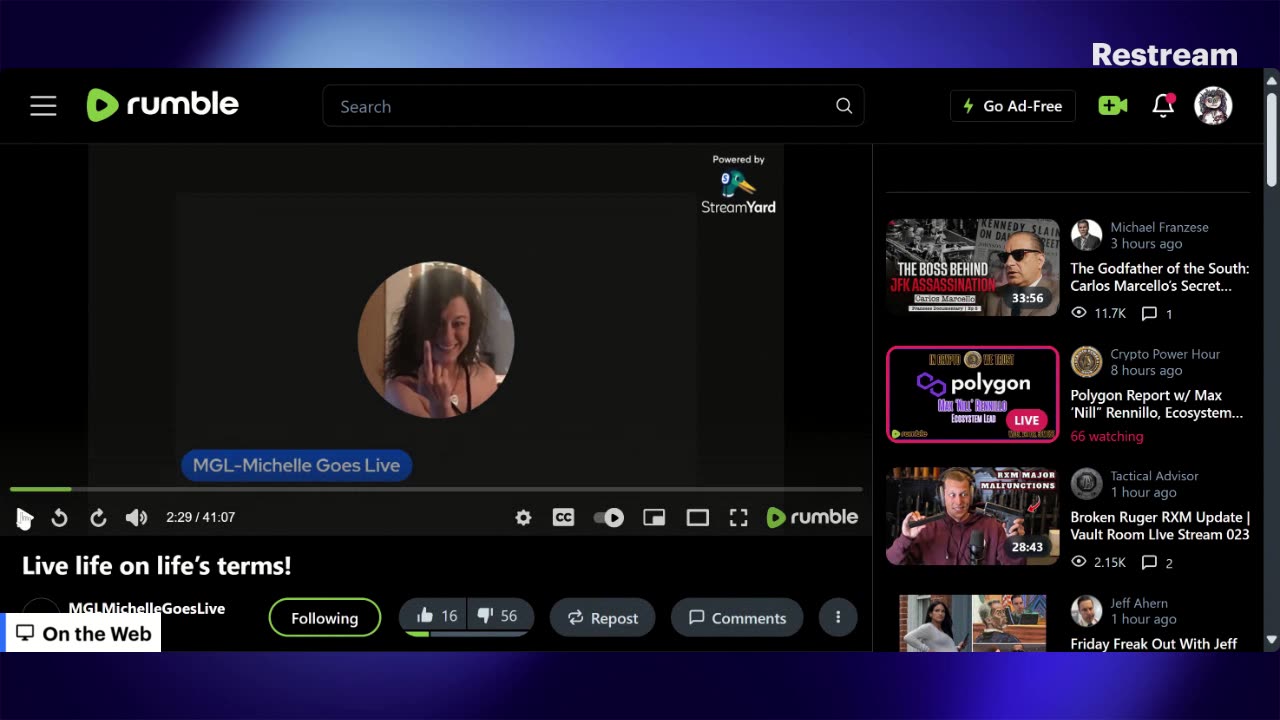Open 'Polygon Report w/ Max Nill' video title

[x=1156, y=404]
